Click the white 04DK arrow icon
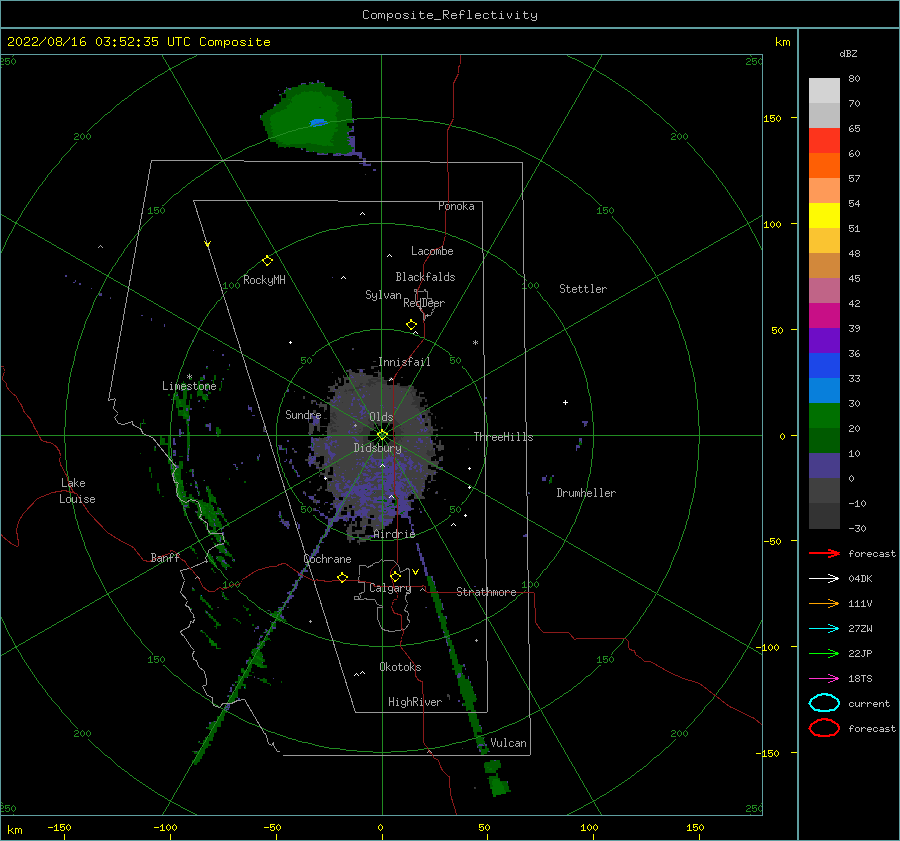900x841 pixels. click(x=824, y=578)
